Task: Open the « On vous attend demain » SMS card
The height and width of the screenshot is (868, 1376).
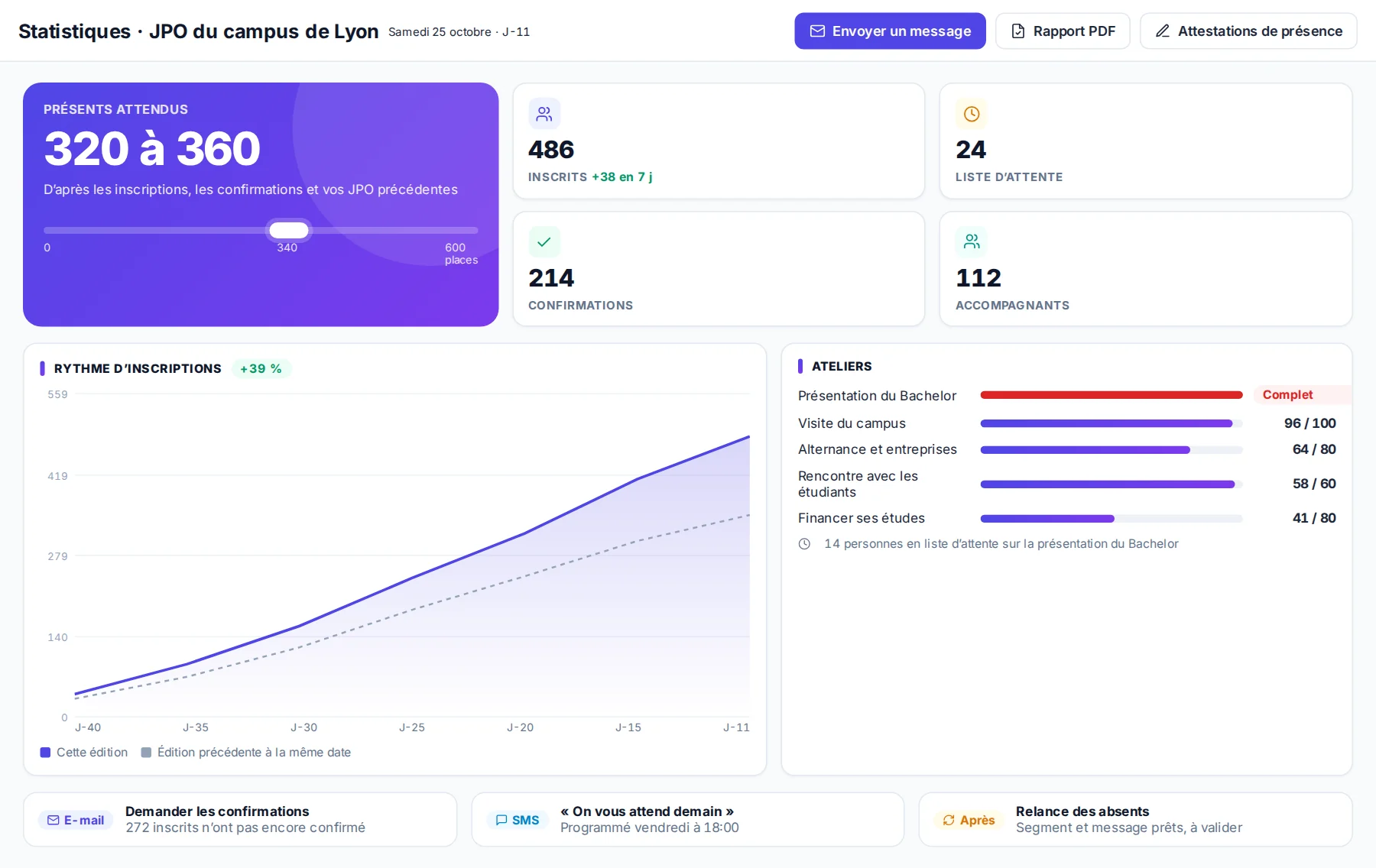Action: coord(688,819)
